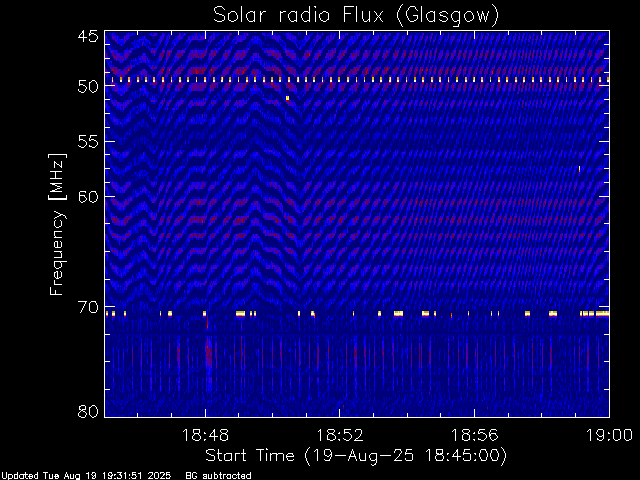Click the '60' frequency tick label

point(88,197)
